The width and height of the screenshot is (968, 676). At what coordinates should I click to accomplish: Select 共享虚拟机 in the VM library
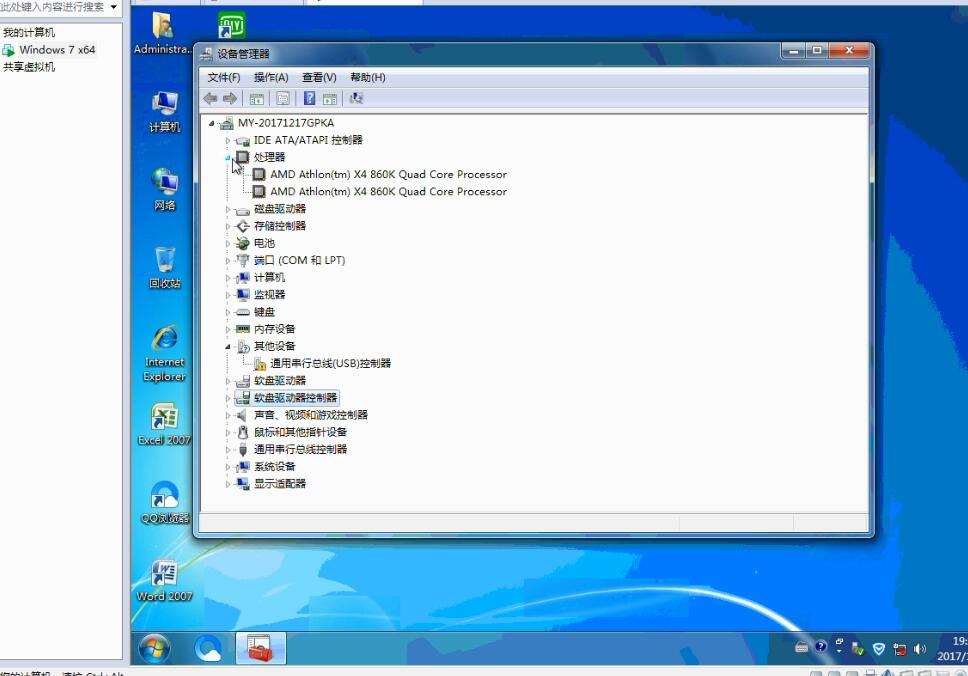(29, 67)
